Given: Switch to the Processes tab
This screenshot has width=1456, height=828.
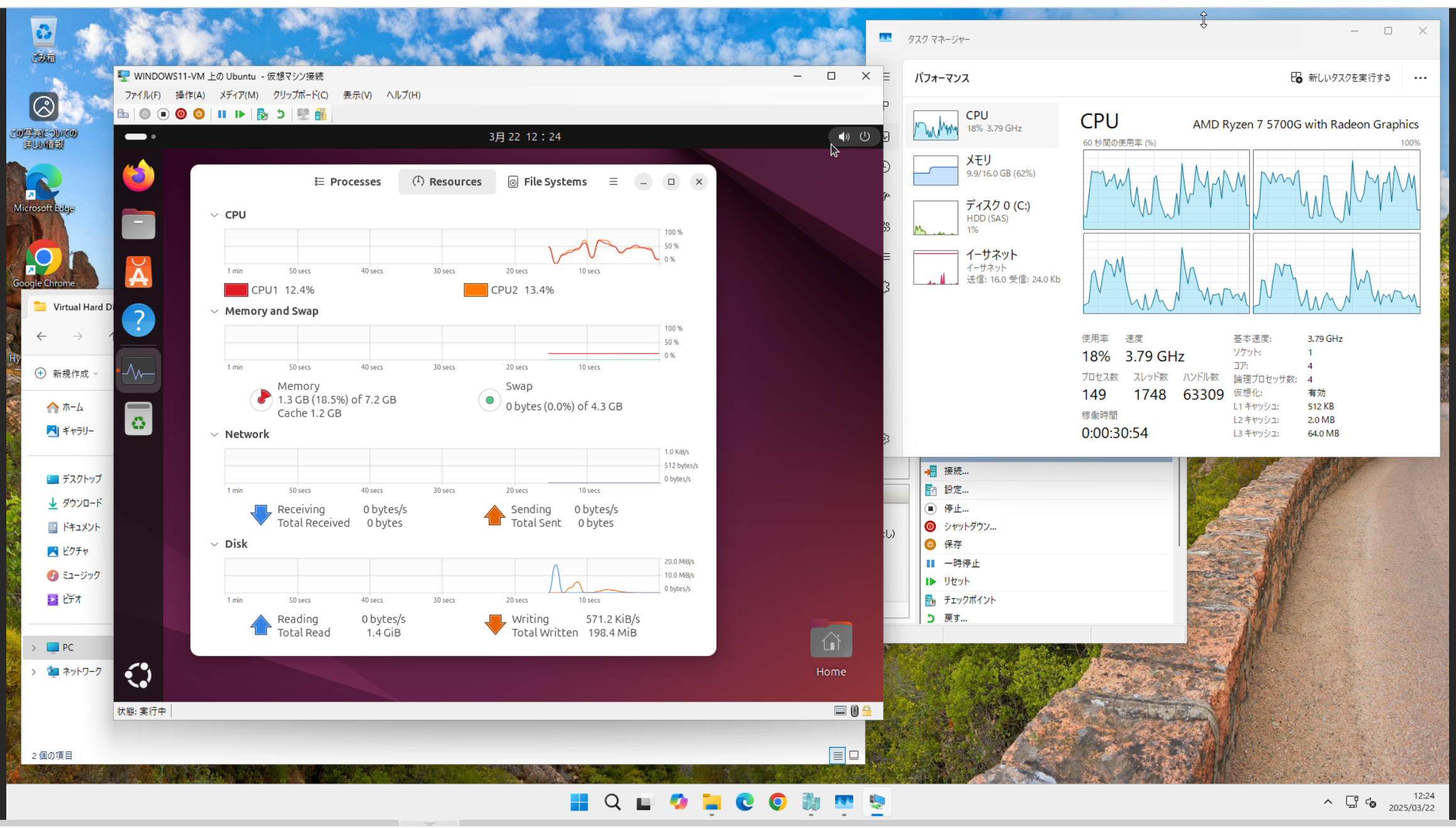Looking at the screenshot, I should pyautogui.click(x=348, y=182).
